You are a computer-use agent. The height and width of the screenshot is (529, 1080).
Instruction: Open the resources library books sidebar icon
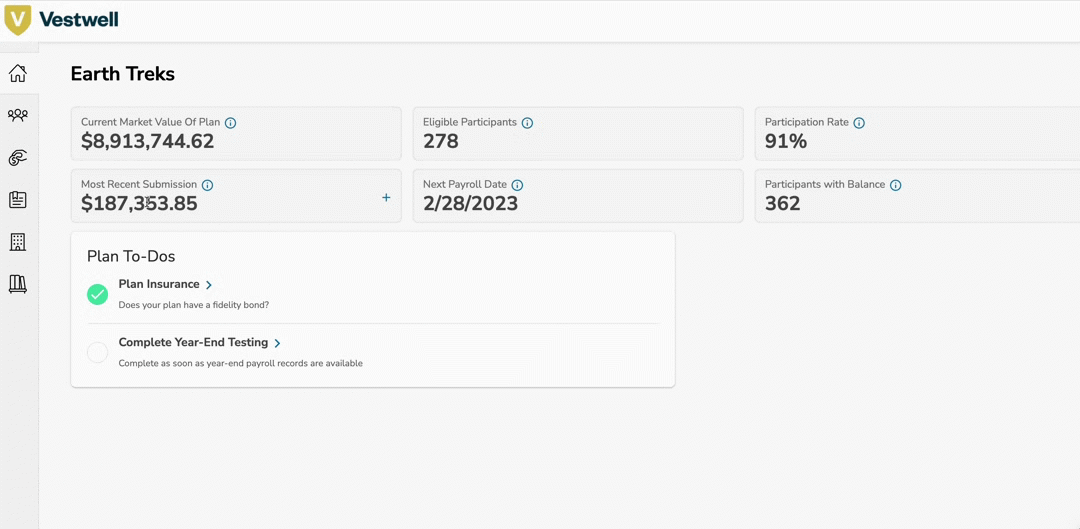[x=18, y=284]
